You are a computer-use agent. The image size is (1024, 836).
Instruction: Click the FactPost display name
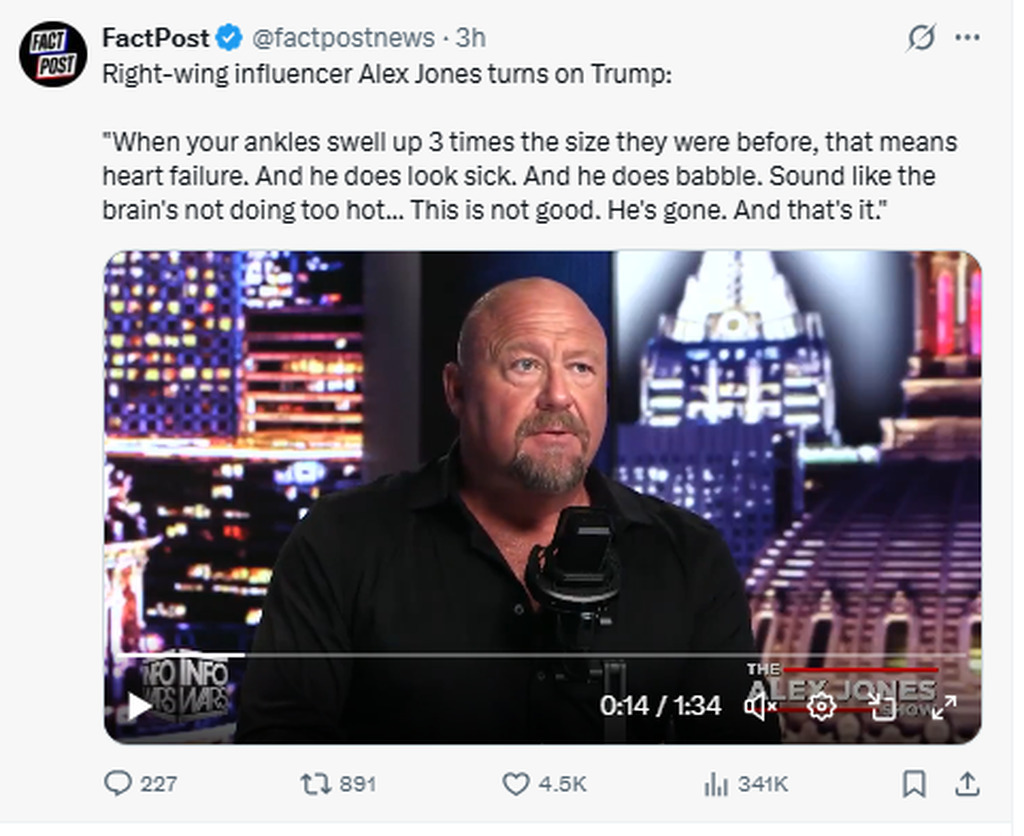coord(156,38)
